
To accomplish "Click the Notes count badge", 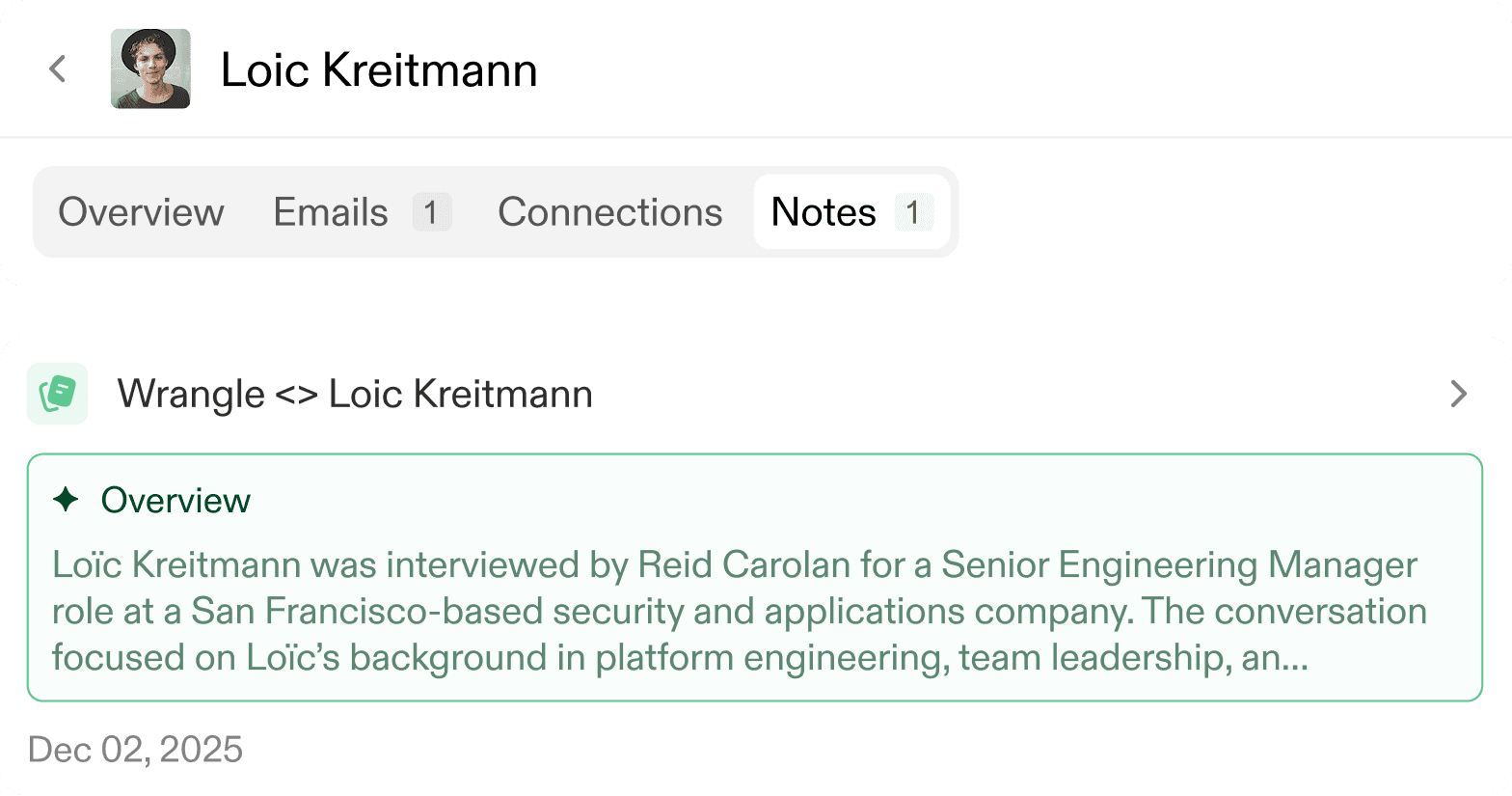I will click(x=912, y=212).
